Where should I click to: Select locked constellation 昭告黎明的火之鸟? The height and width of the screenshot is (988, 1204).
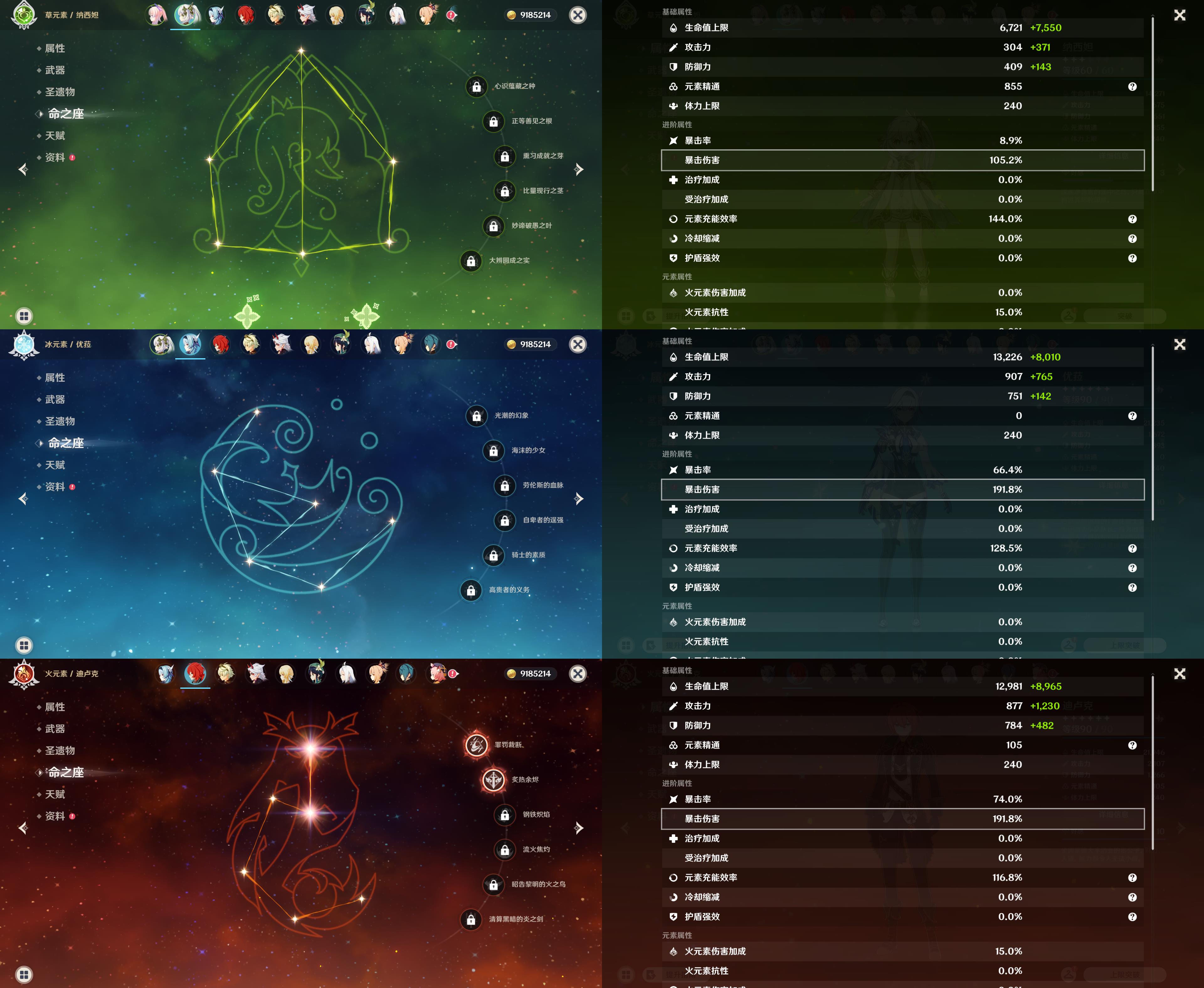(493, 885)
